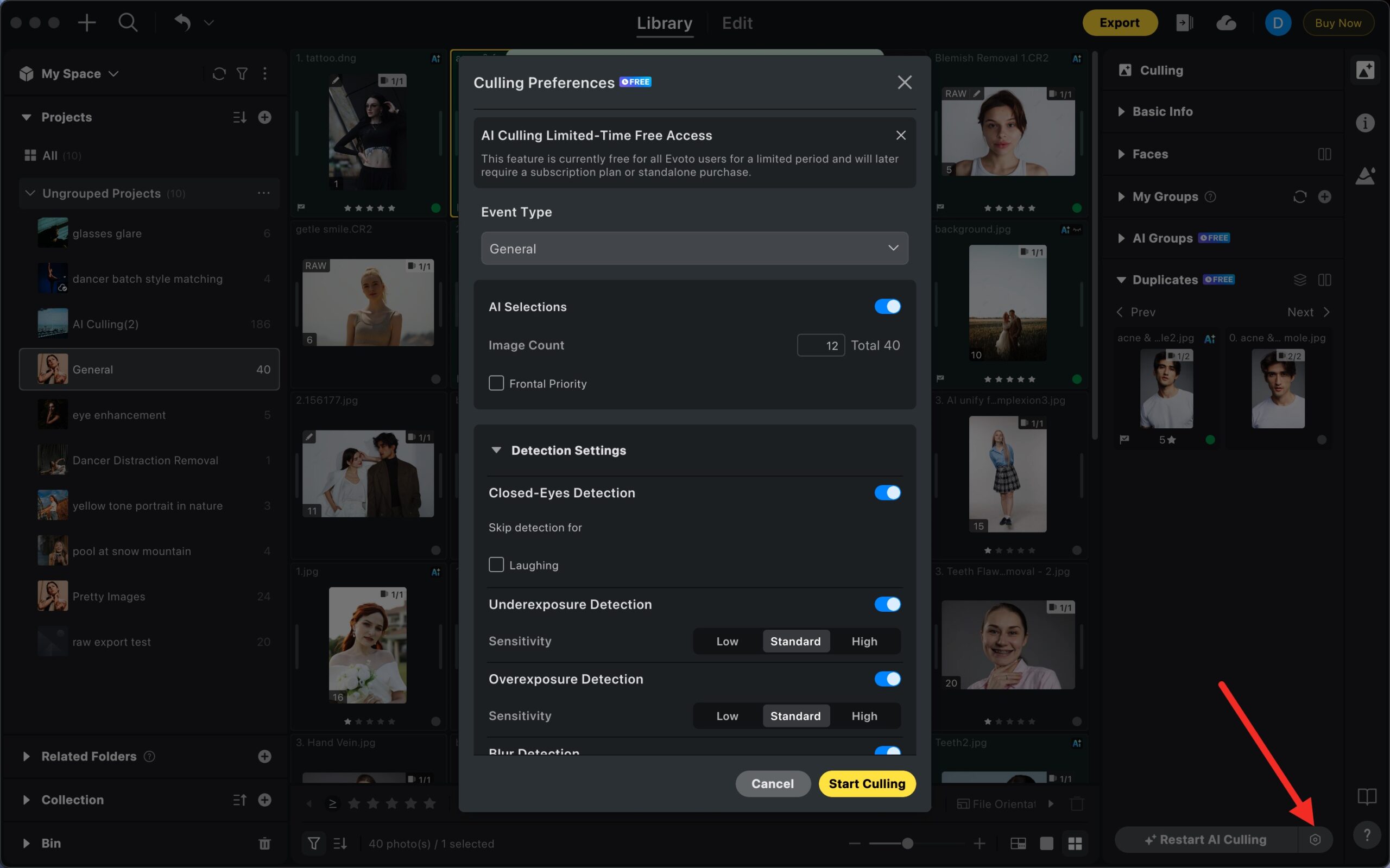The width and height of the screenshot is (1390, 868).
Task: Empty the Bin with trash icon
Action: tap(264, 844)
